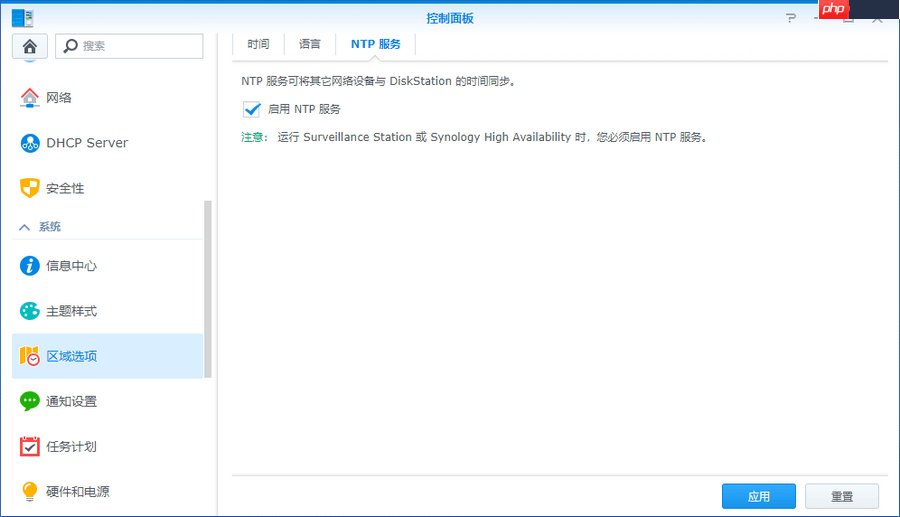Open the DHCP Server sidebar label
The width and height of the screenshot is (900, 517).
coord(87,143)
